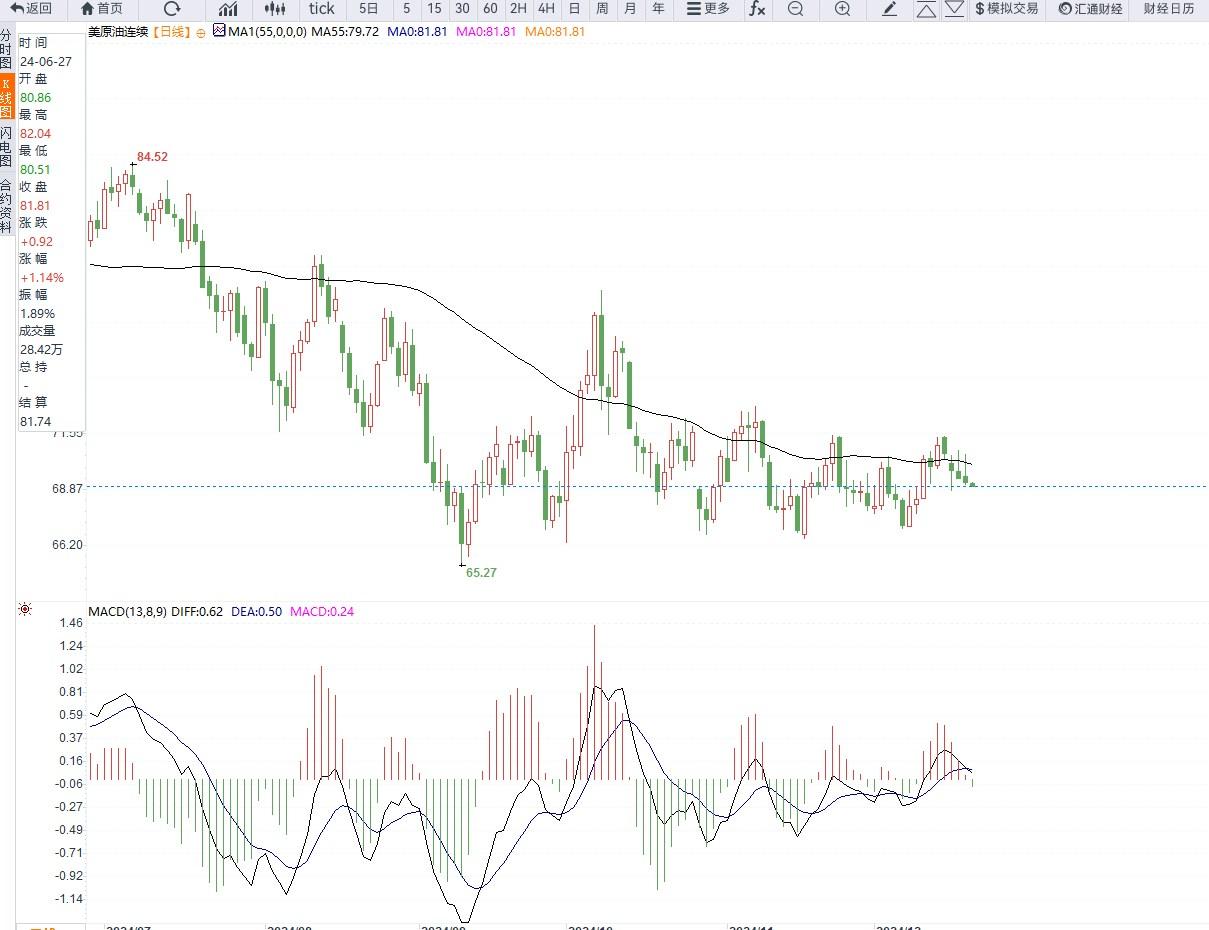Select the 4H timeframe
Image resolution: width=1209 pixels, height=930 pixels.
pyautogui.click(x=546, y=9)
